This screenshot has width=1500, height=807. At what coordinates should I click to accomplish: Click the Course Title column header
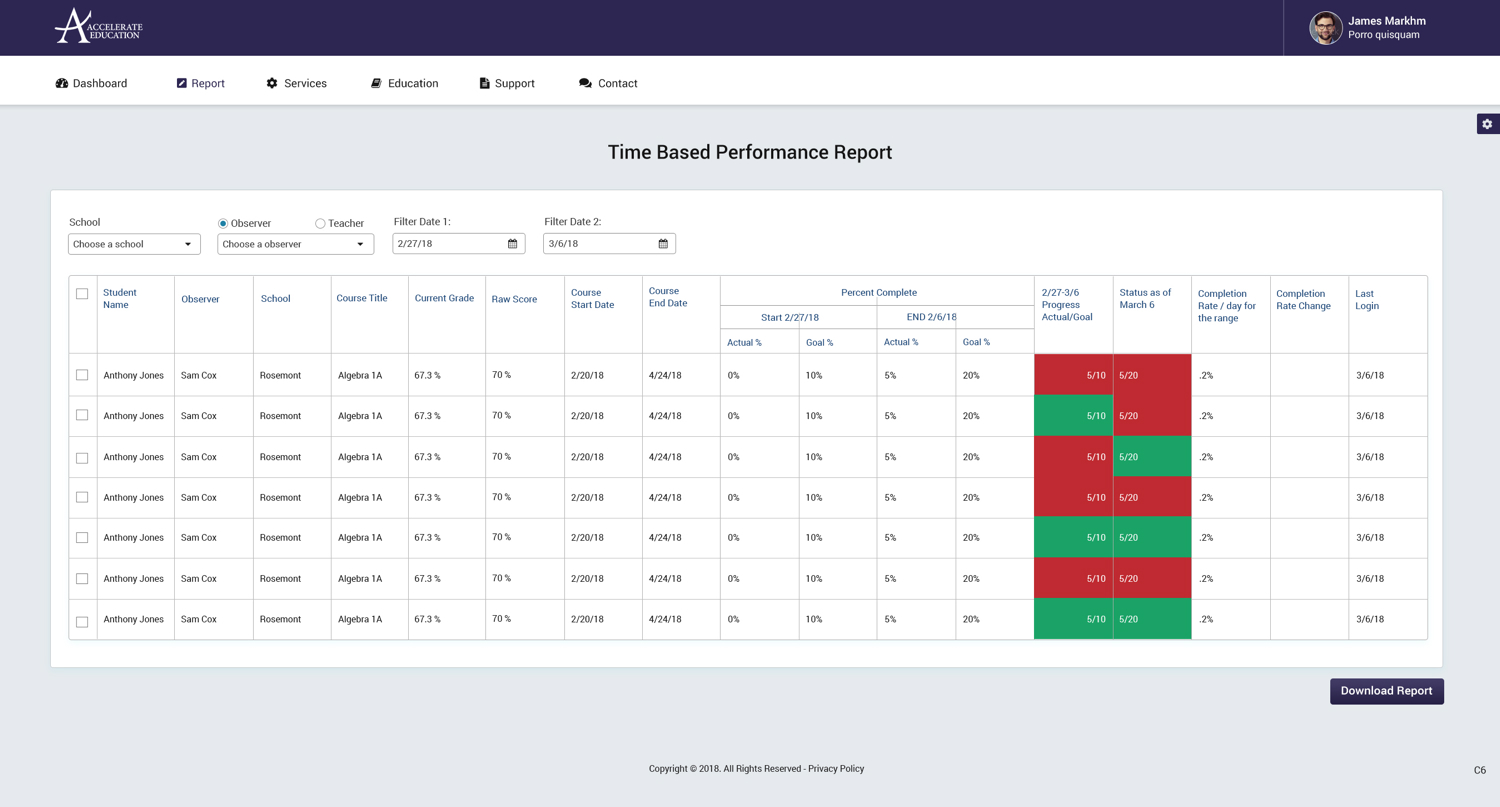point(362,298)
